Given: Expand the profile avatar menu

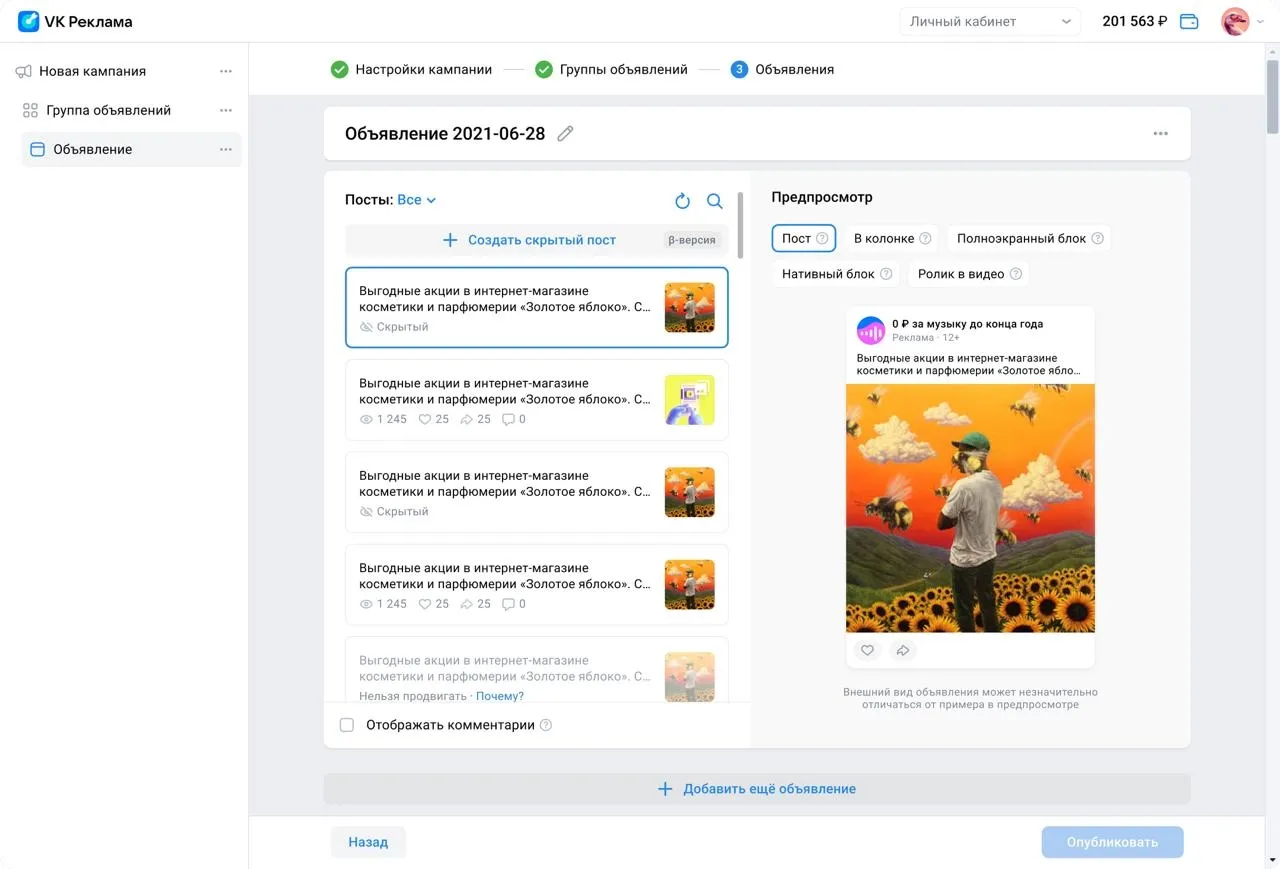Looking at the screenshot, I should pyautogui.click(x=1242, y=21).
